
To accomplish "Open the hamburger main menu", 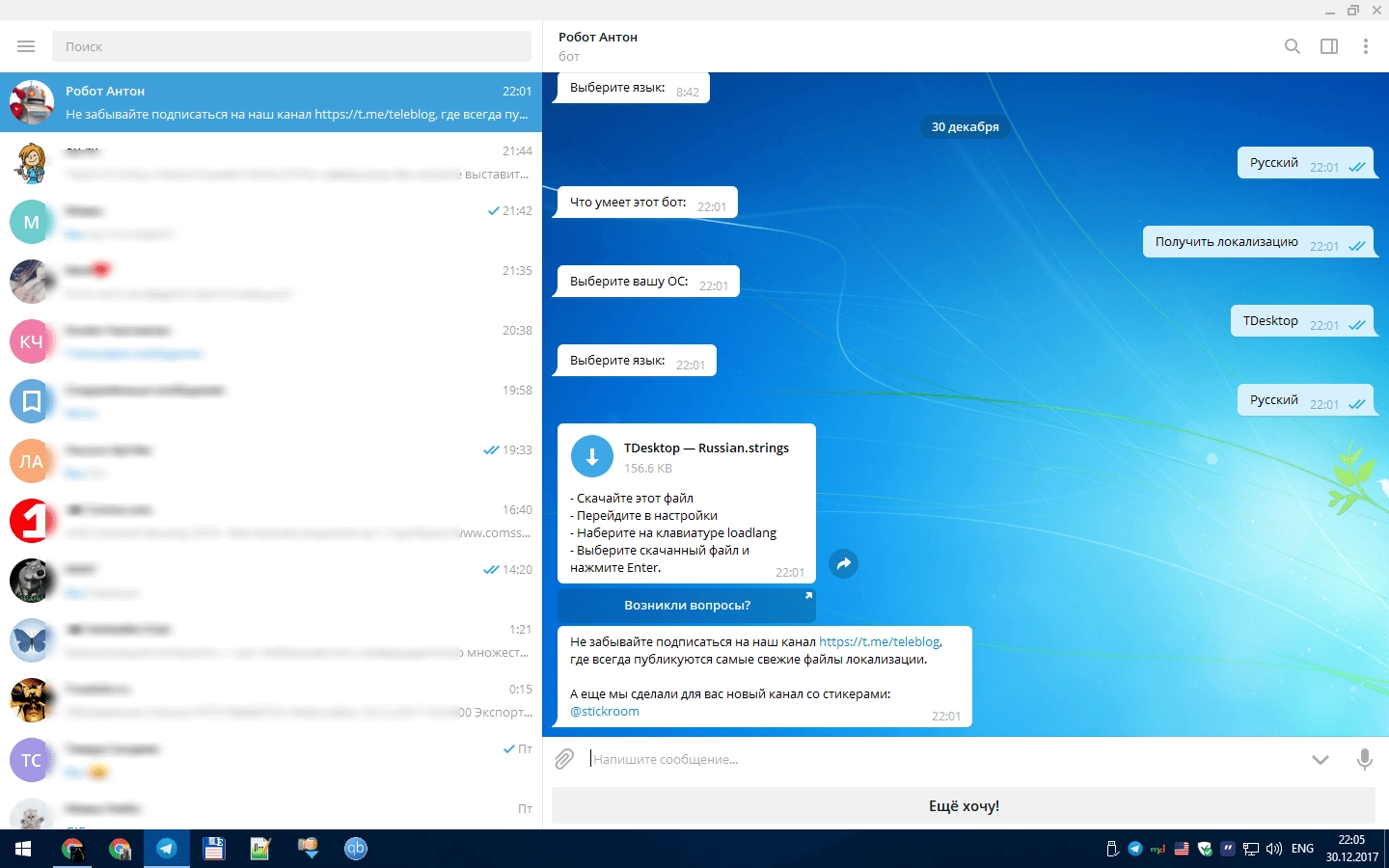I will click(26, 46).
